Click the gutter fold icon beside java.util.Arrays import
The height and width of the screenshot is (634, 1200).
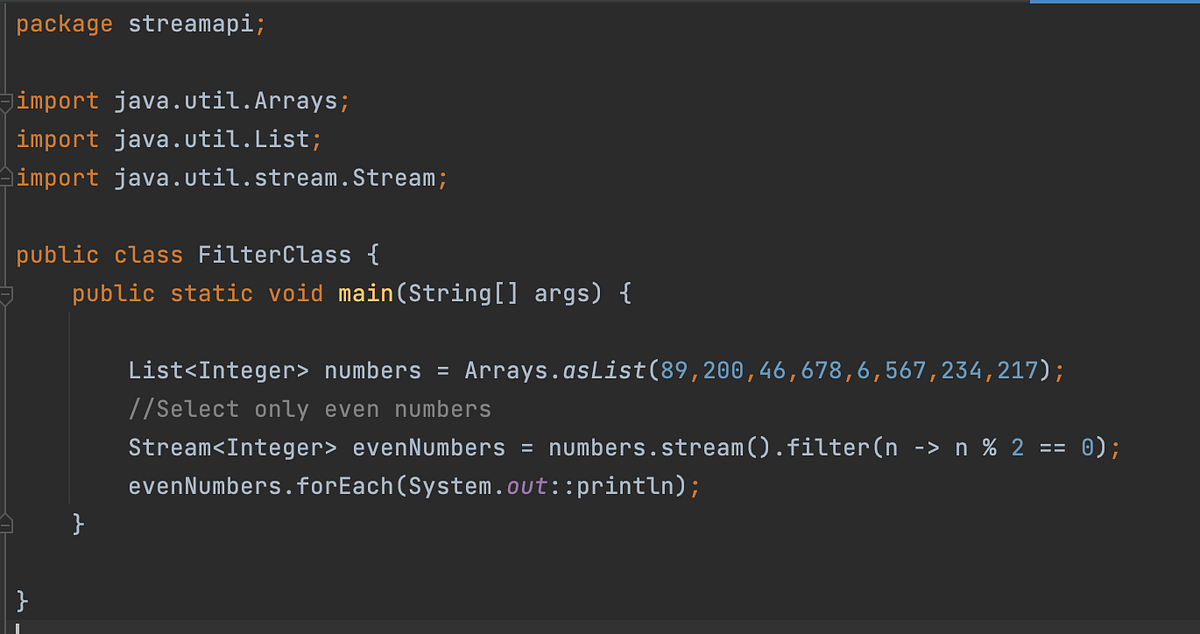pos(5,100)
